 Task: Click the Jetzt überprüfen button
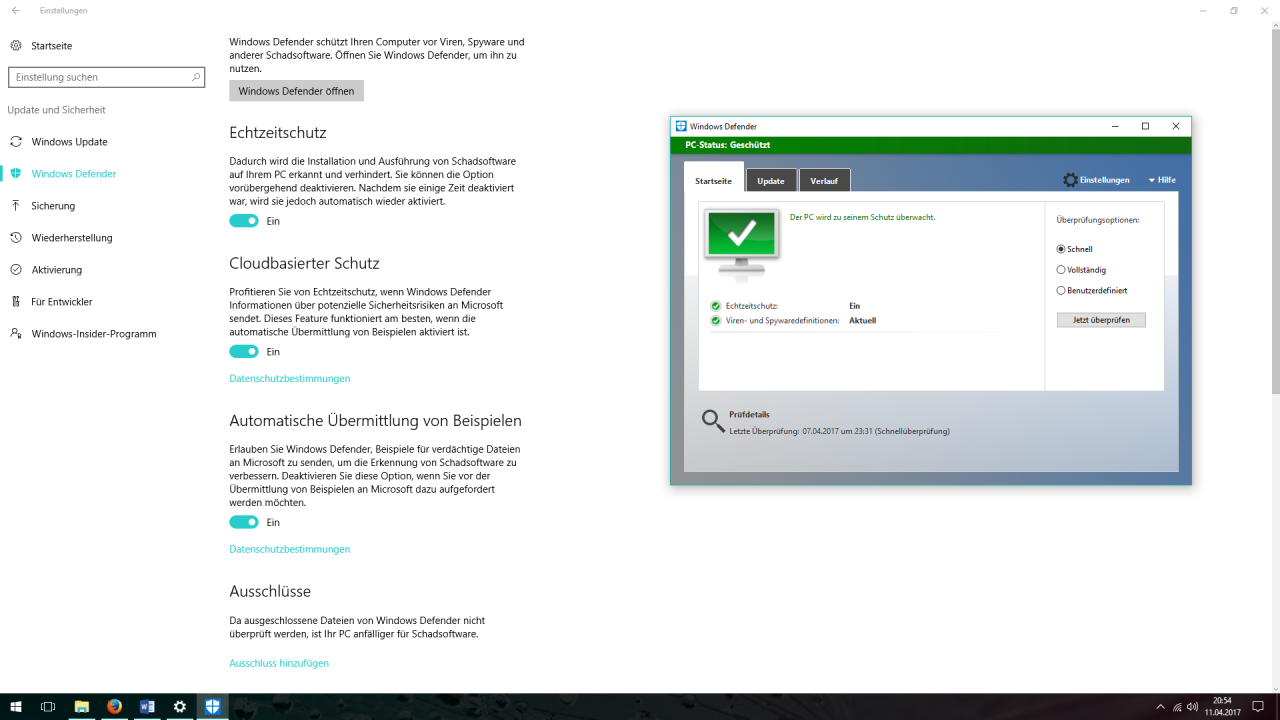tap(1101, 320)
